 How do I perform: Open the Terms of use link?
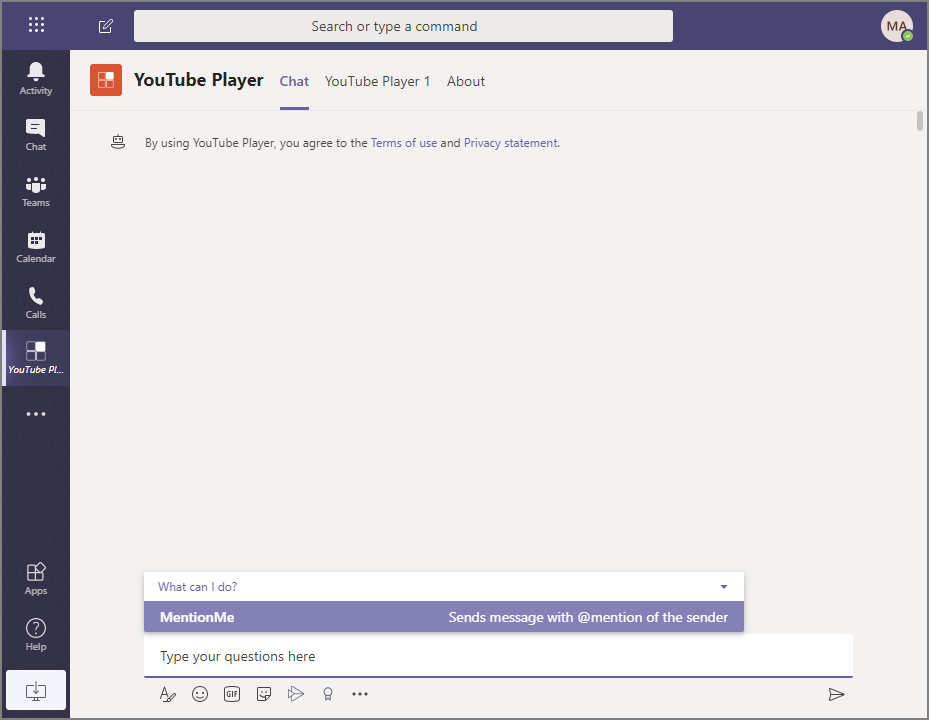(x=404, y=143)
